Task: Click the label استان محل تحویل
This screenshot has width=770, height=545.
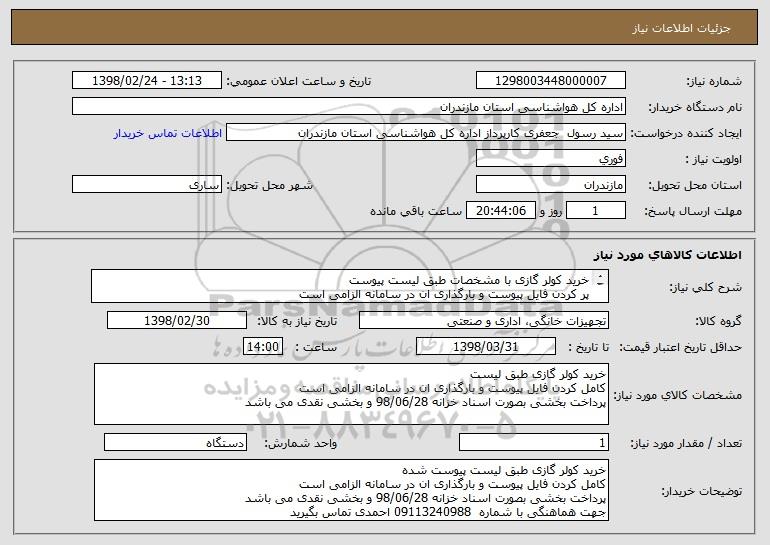Action: (x=695, y=185)
